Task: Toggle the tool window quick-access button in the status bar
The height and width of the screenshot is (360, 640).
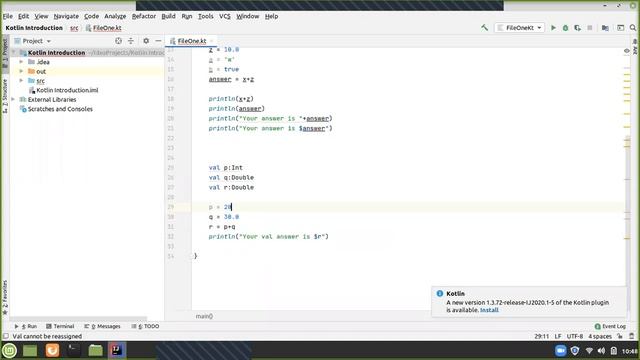Action: click(x=6, y=336)
